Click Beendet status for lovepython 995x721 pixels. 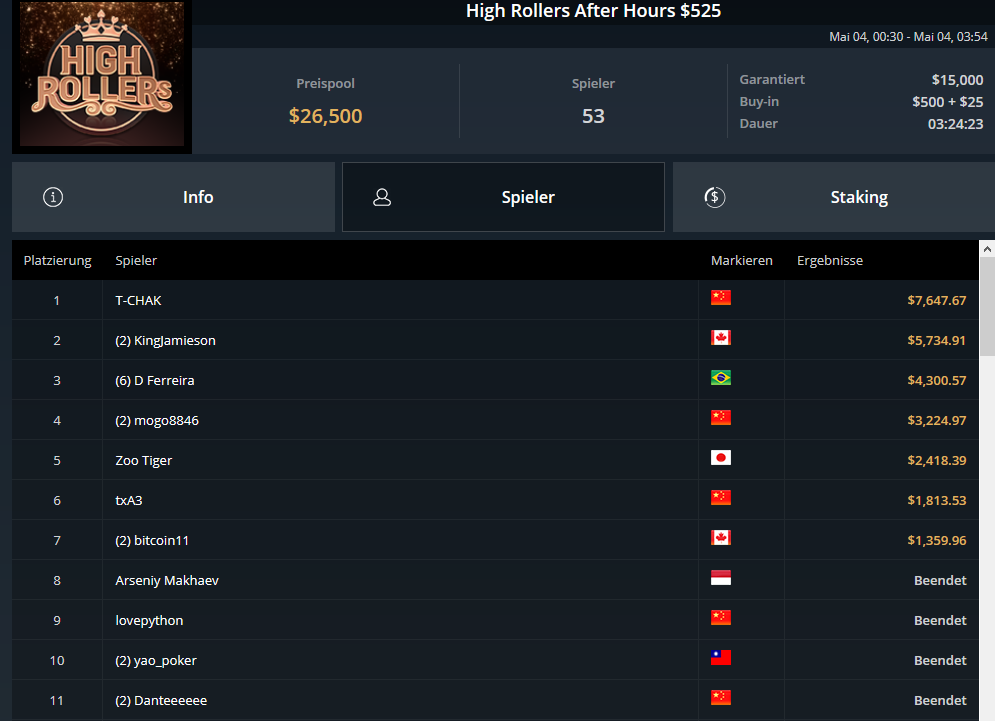940,620
